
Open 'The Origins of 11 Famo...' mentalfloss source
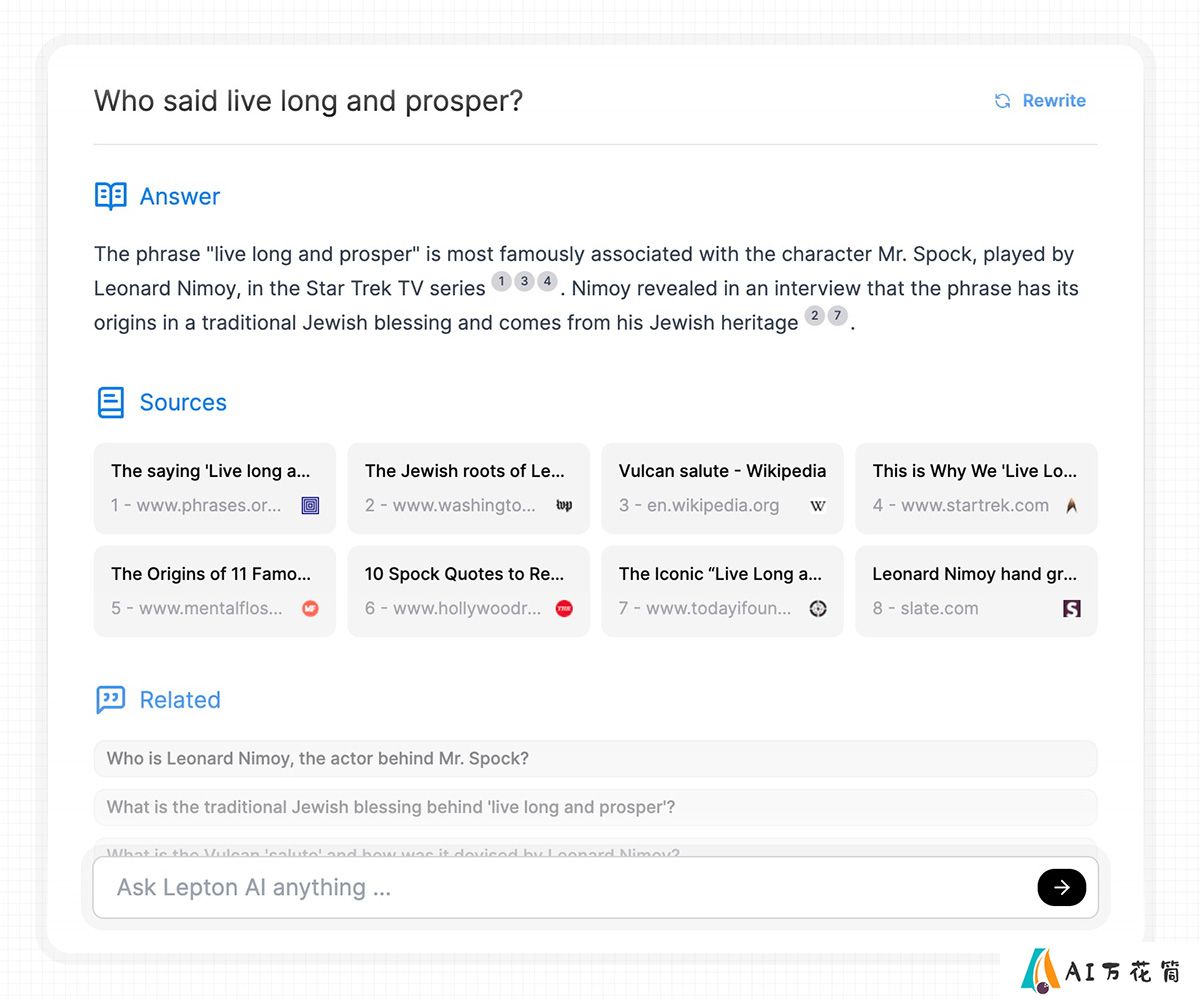click(x=215, y=591)
